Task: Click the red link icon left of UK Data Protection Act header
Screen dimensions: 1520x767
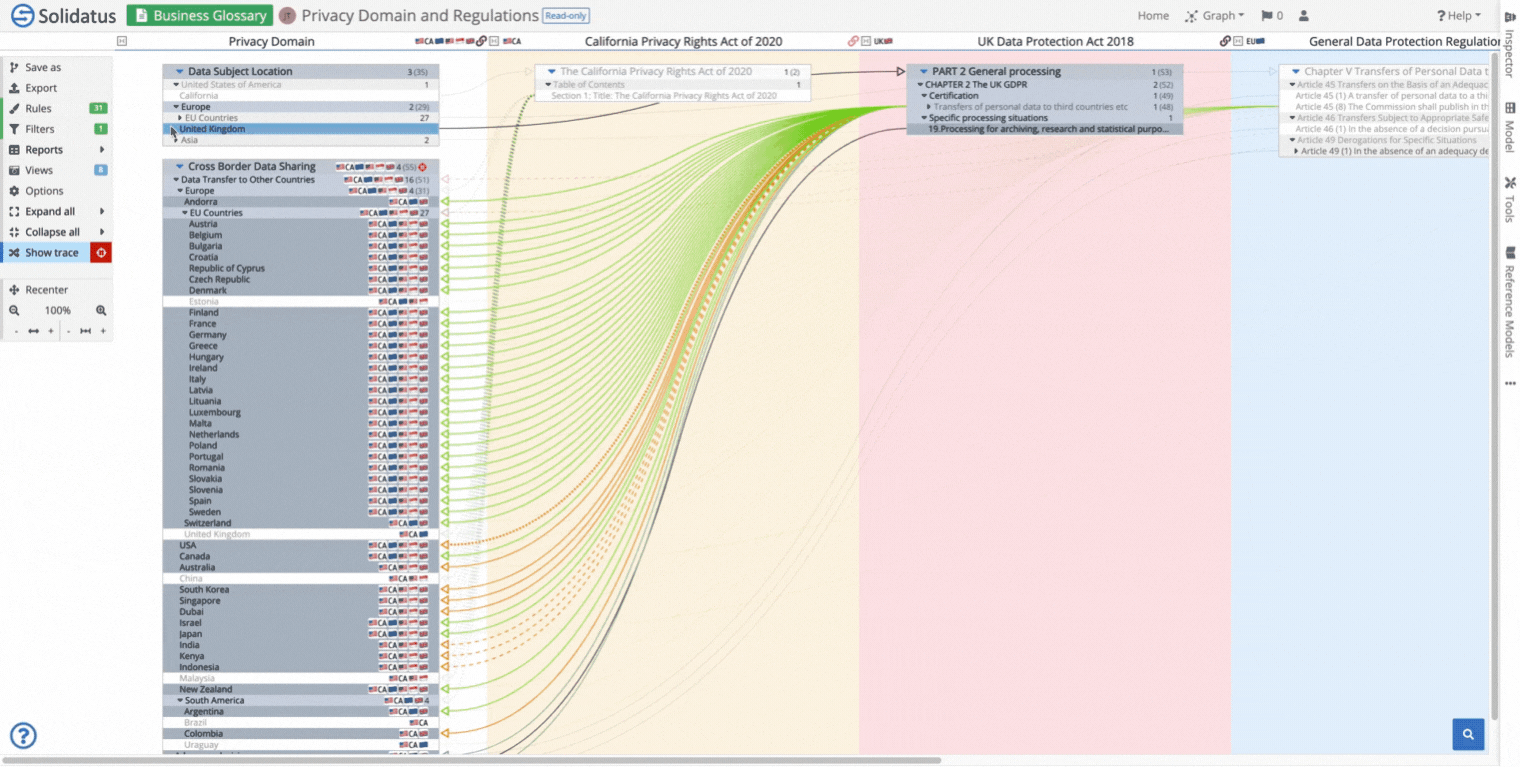Action: [853, 41]
